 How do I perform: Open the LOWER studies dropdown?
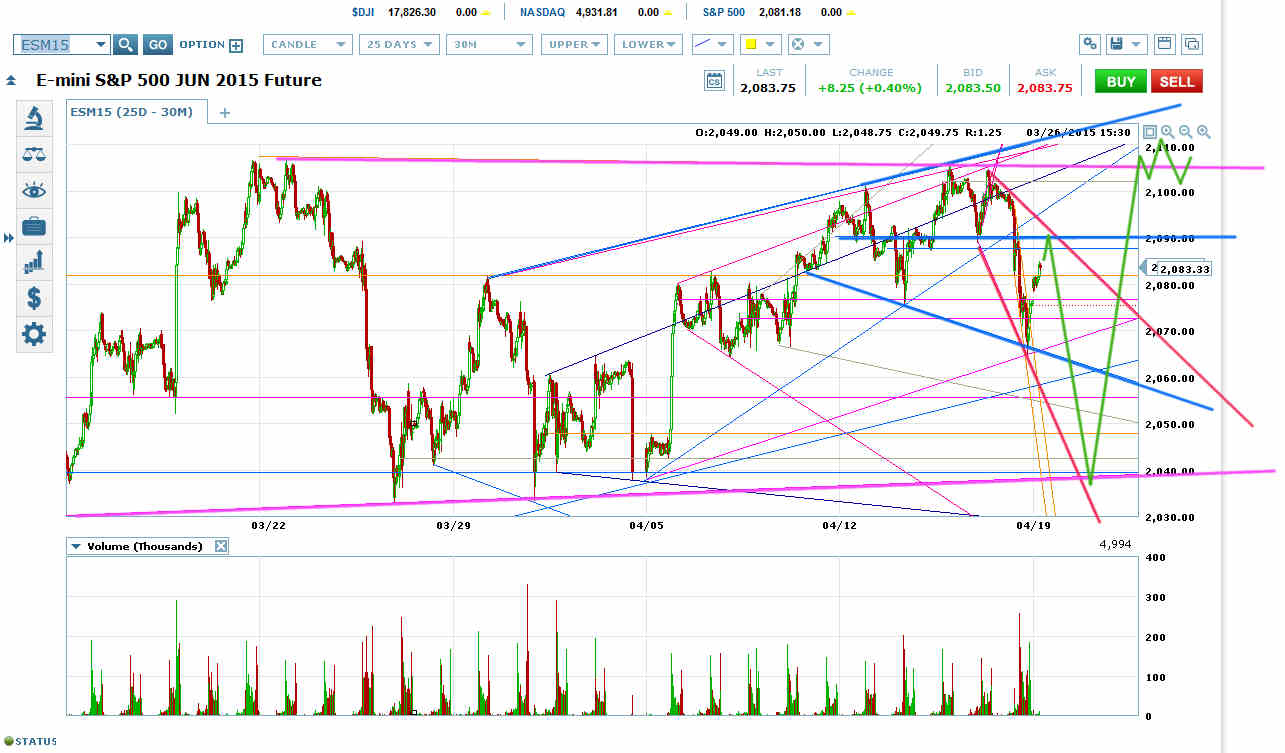click(x=649, y=44)
